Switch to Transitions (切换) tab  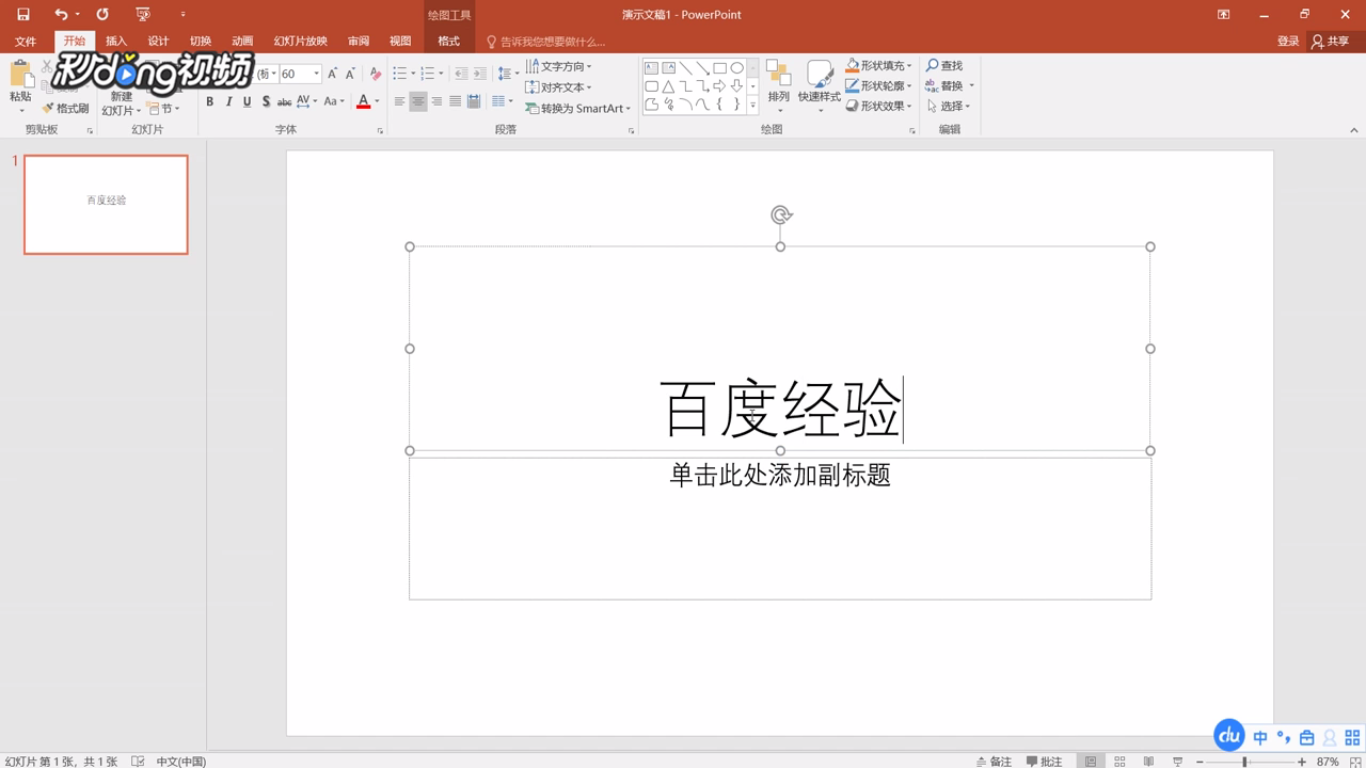coord(200,41)
